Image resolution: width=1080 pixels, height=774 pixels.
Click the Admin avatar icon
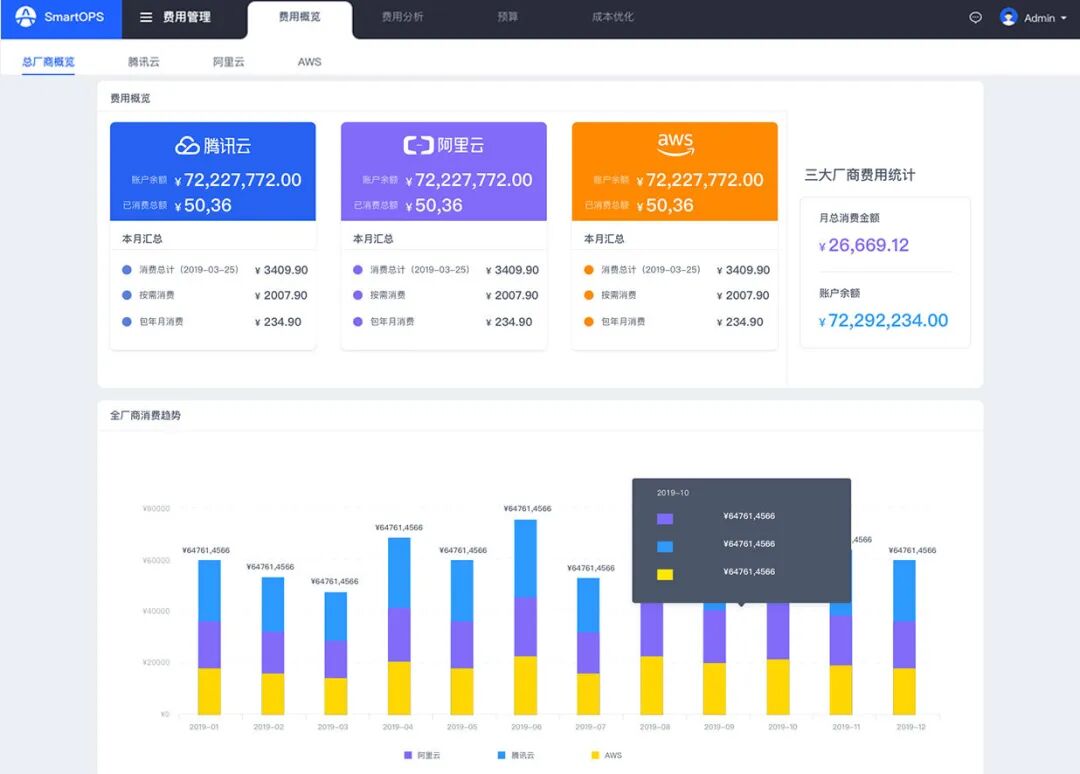1008,17
